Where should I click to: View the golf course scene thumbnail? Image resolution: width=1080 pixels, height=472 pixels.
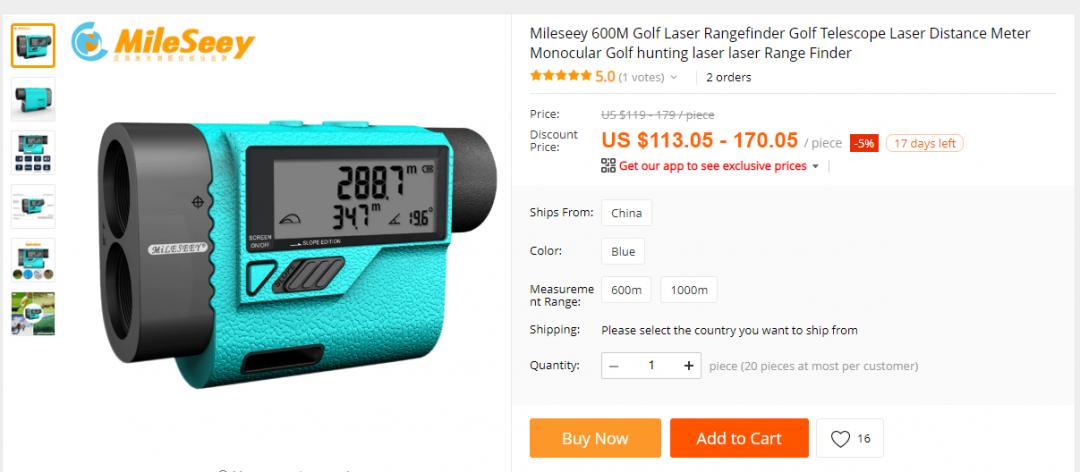tap(33, 314)
